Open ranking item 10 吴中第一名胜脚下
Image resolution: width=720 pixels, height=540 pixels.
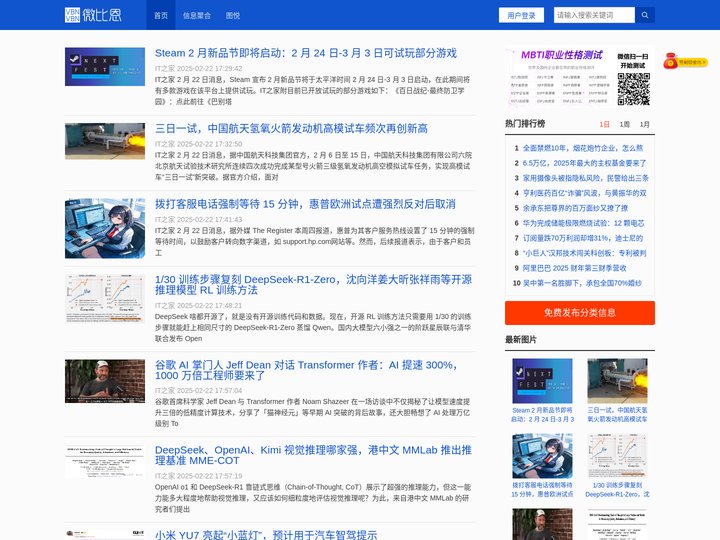582,283
